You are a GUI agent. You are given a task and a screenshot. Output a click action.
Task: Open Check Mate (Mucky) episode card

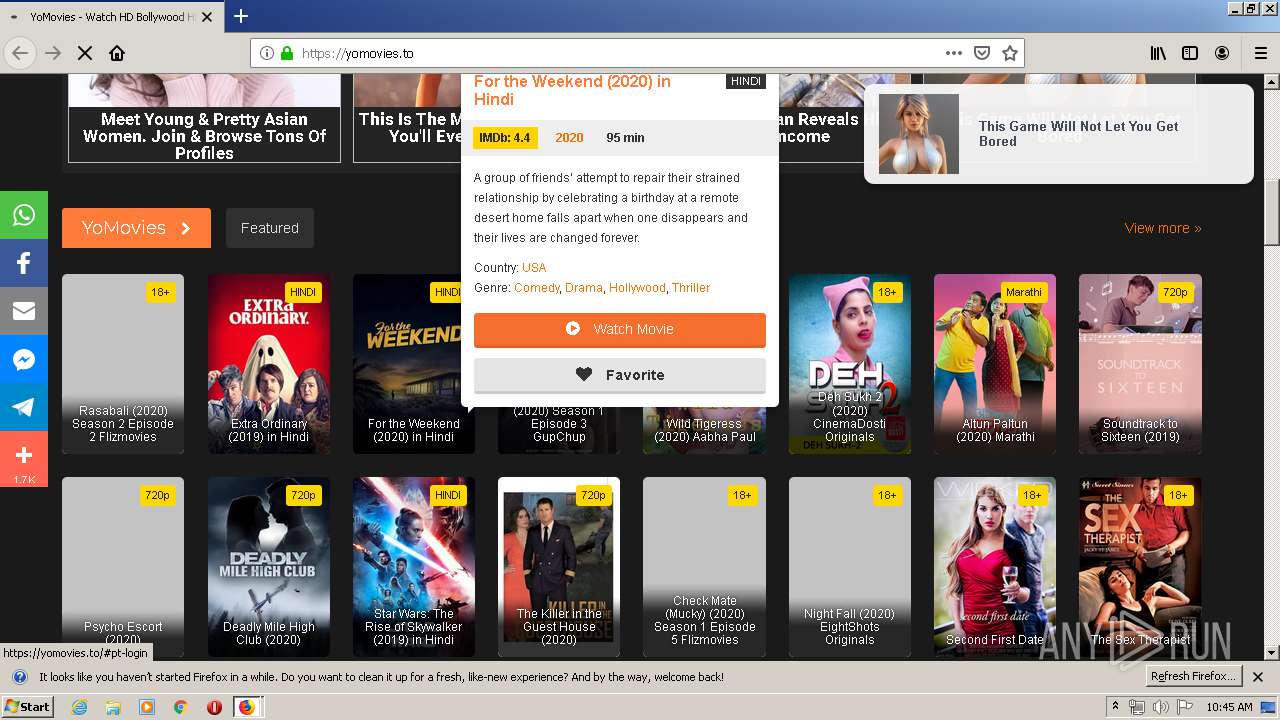click(x=704, y=567)
